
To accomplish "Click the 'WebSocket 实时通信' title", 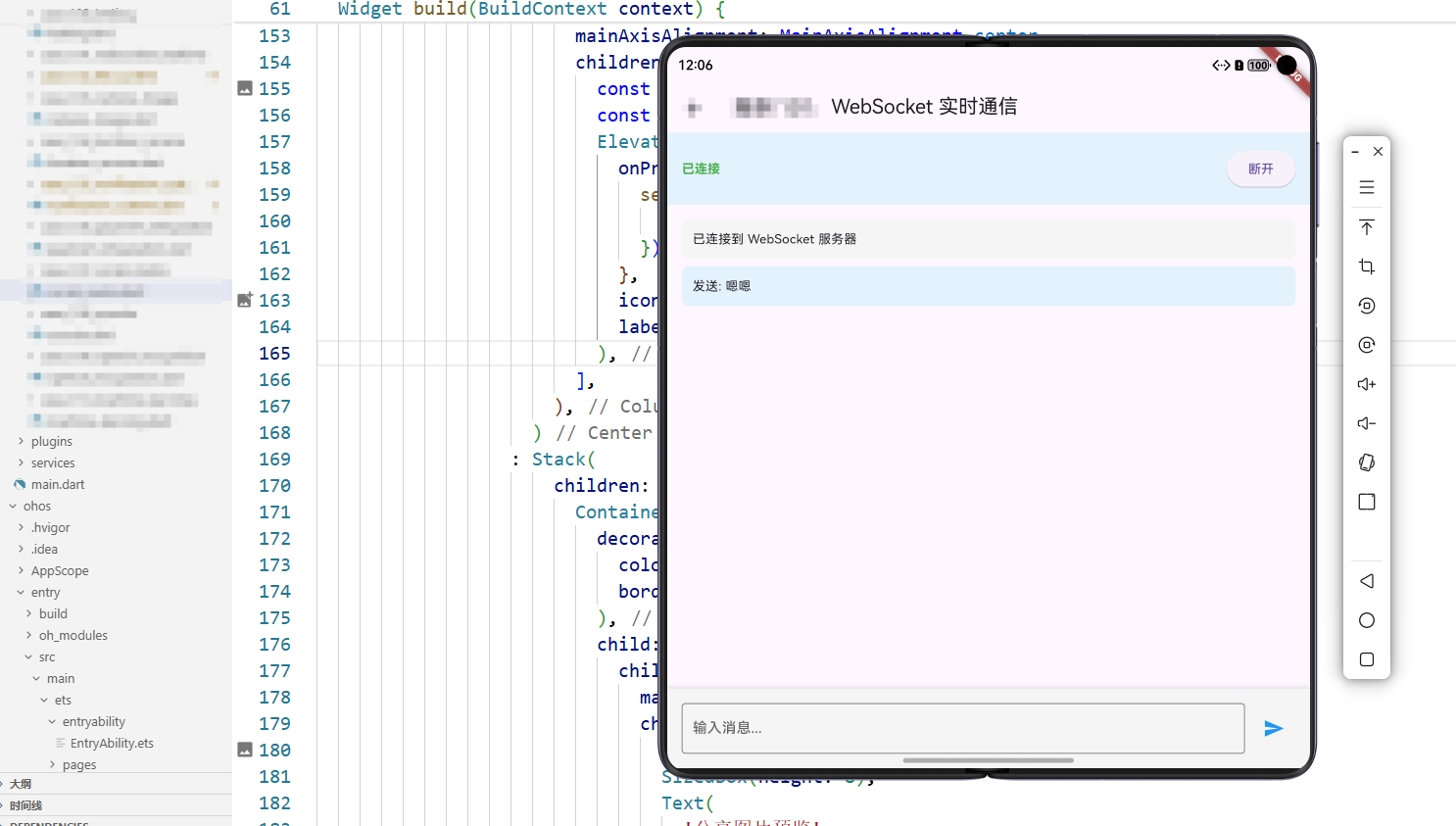I will click(924, 107).
